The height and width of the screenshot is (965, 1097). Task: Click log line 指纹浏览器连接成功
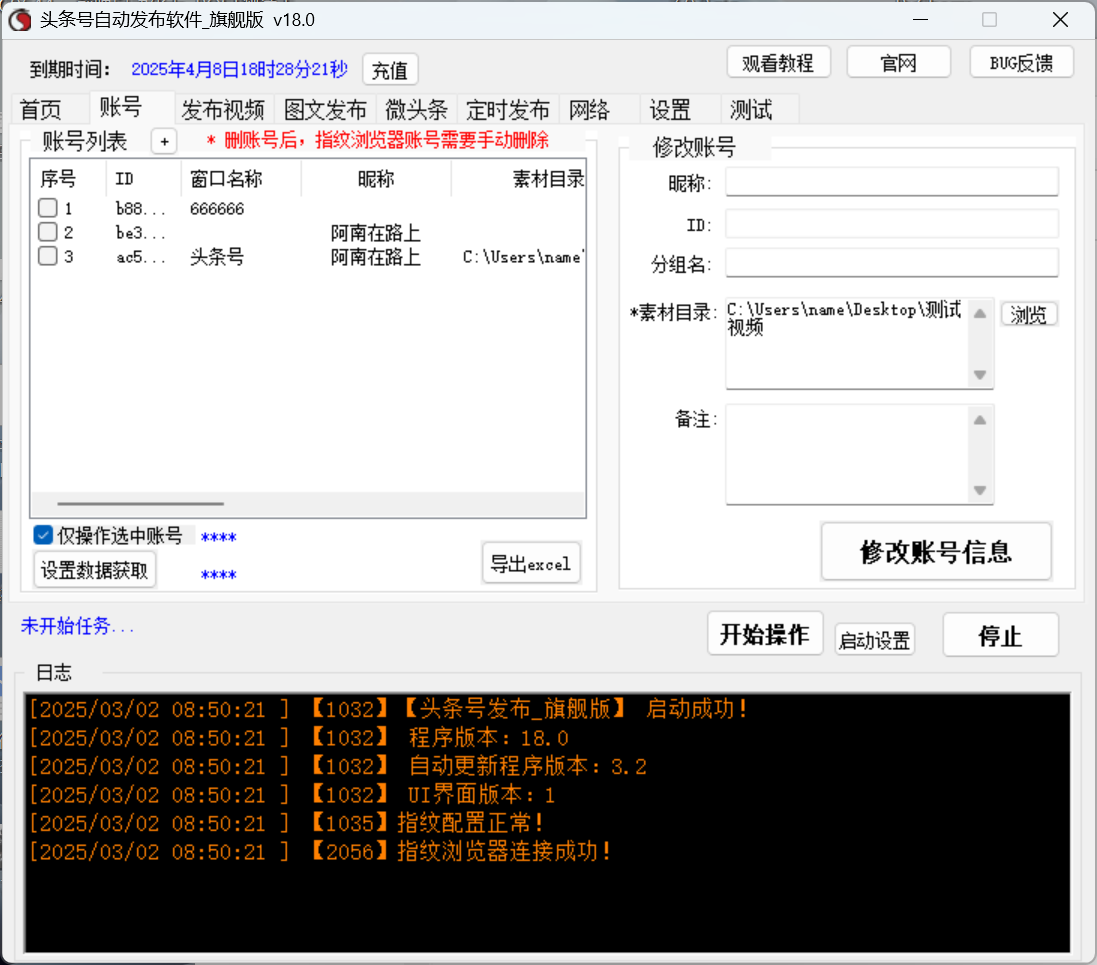pos(320,852)
